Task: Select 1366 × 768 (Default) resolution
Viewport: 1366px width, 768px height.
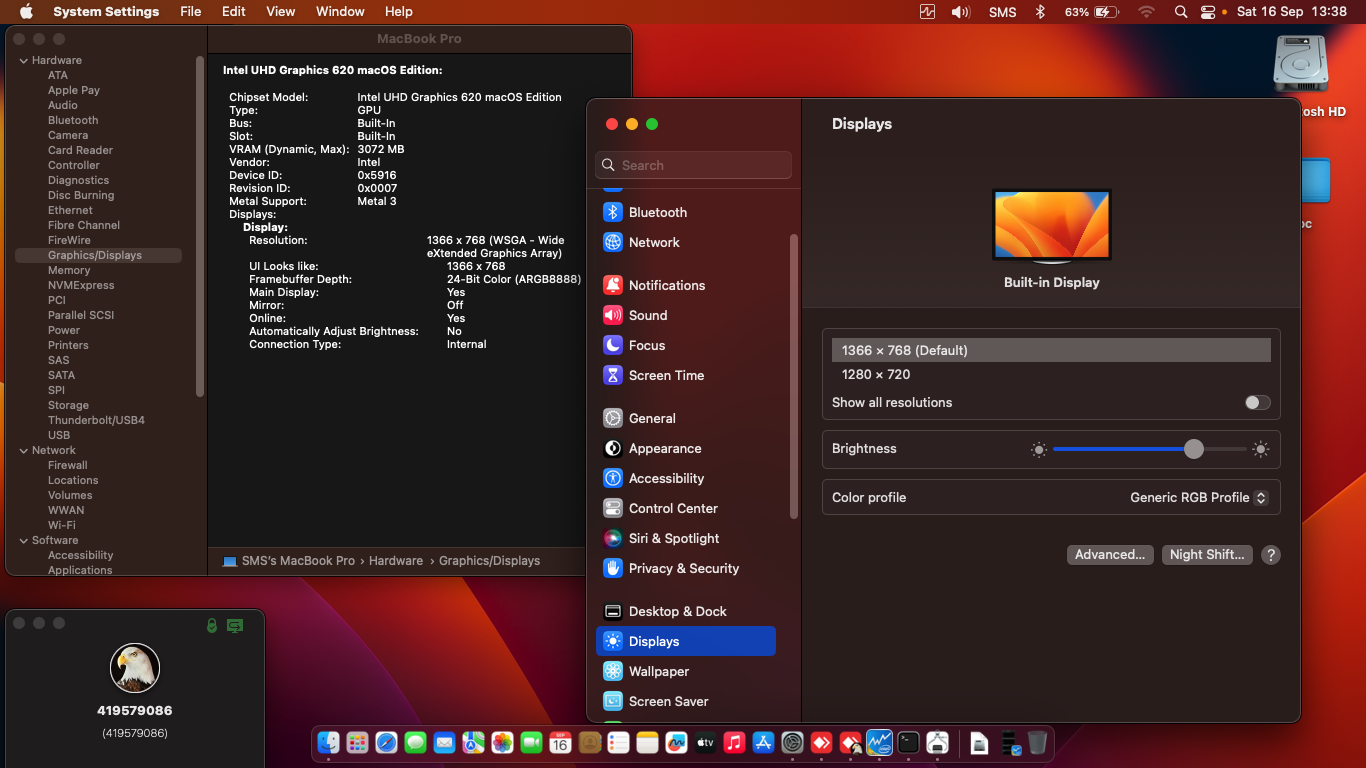Action: pos(1051,350)
